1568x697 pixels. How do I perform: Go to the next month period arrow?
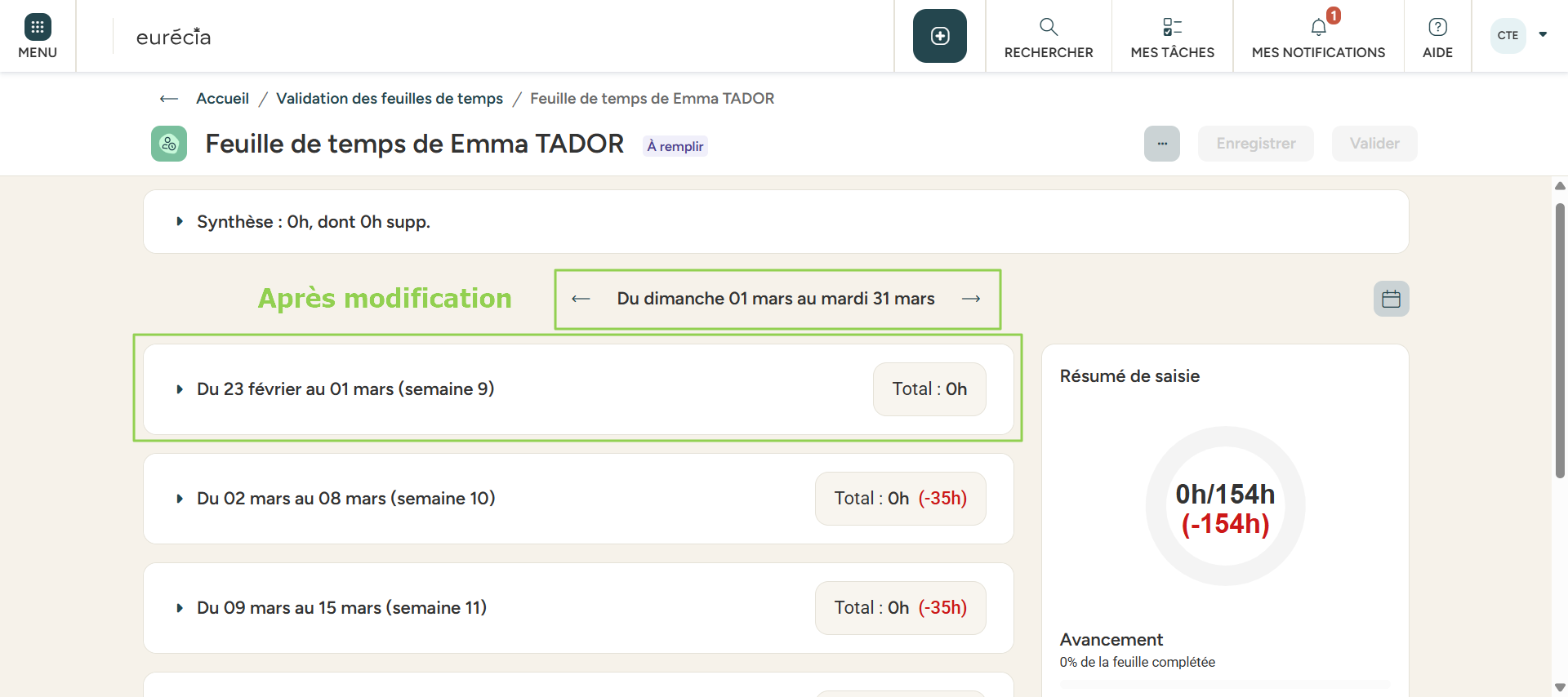[971, 299]
